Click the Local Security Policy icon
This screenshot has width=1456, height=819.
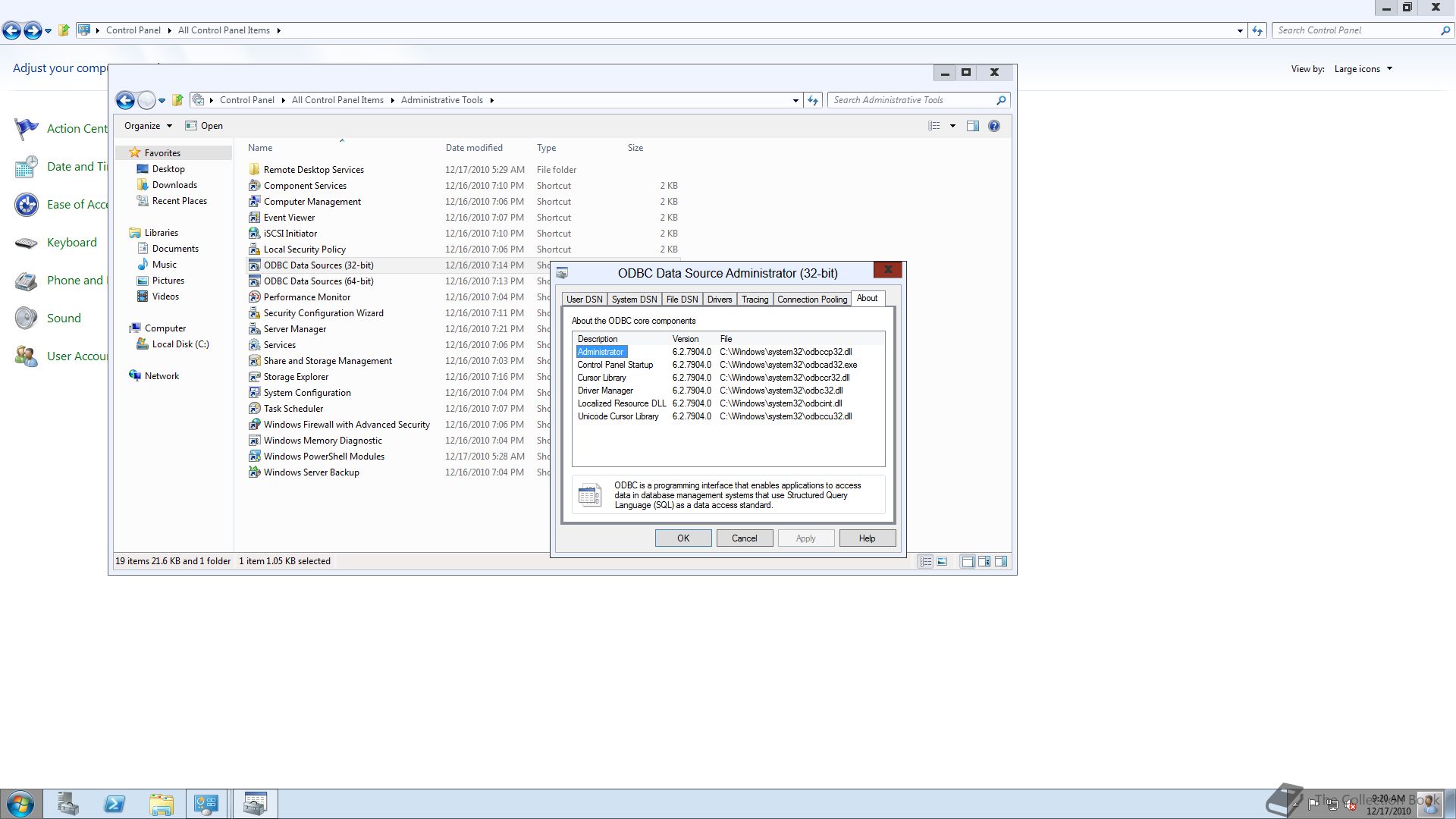(255, 249)
